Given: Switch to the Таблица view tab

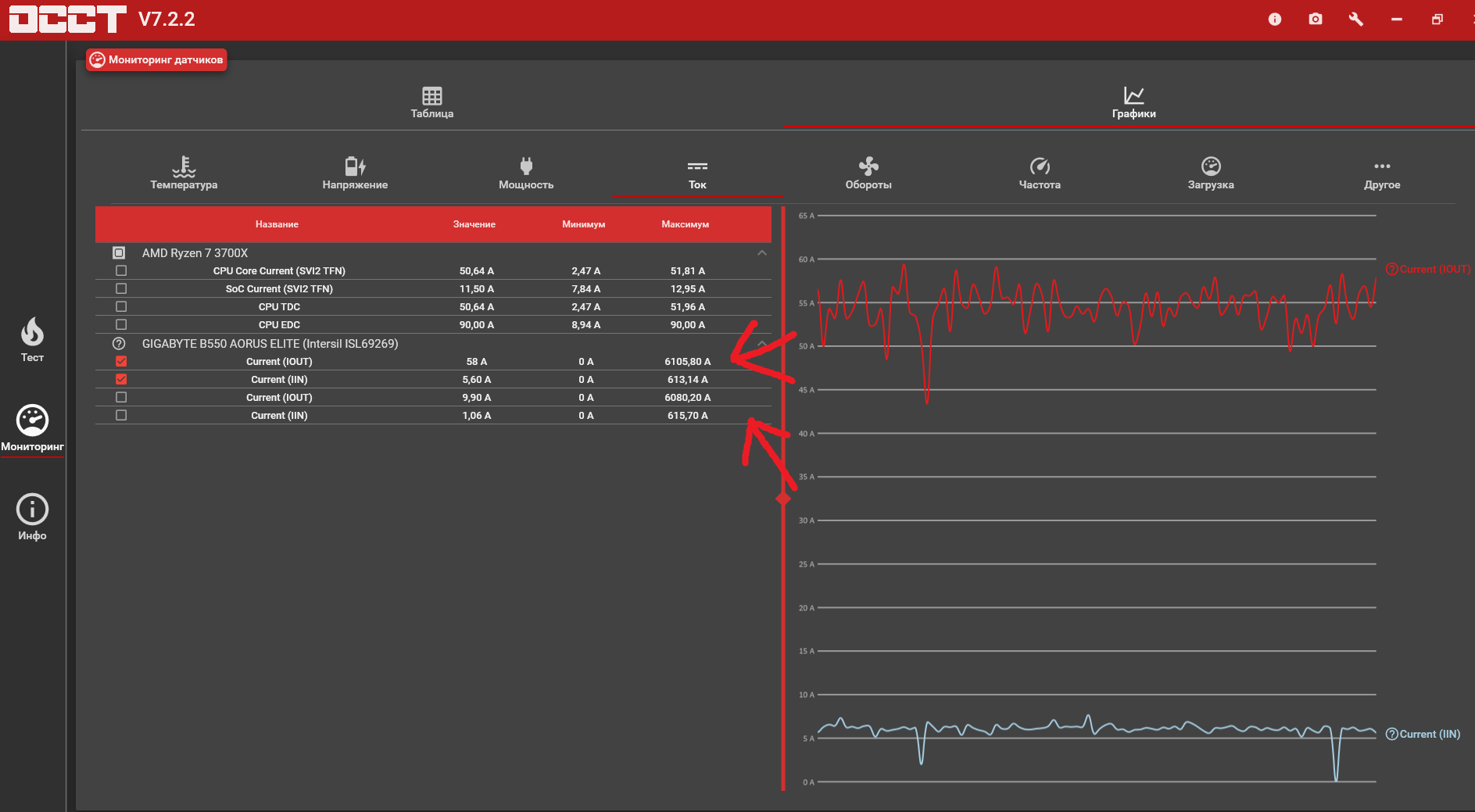Looking at the screenshot, I should 432,102.
